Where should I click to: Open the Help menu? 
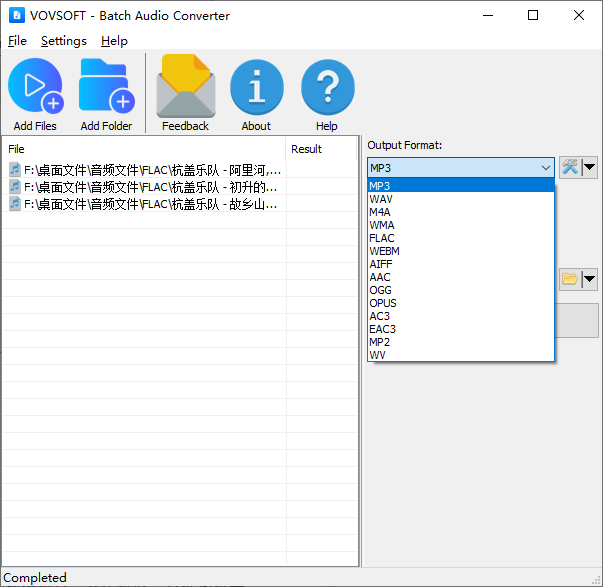(114, 41)
